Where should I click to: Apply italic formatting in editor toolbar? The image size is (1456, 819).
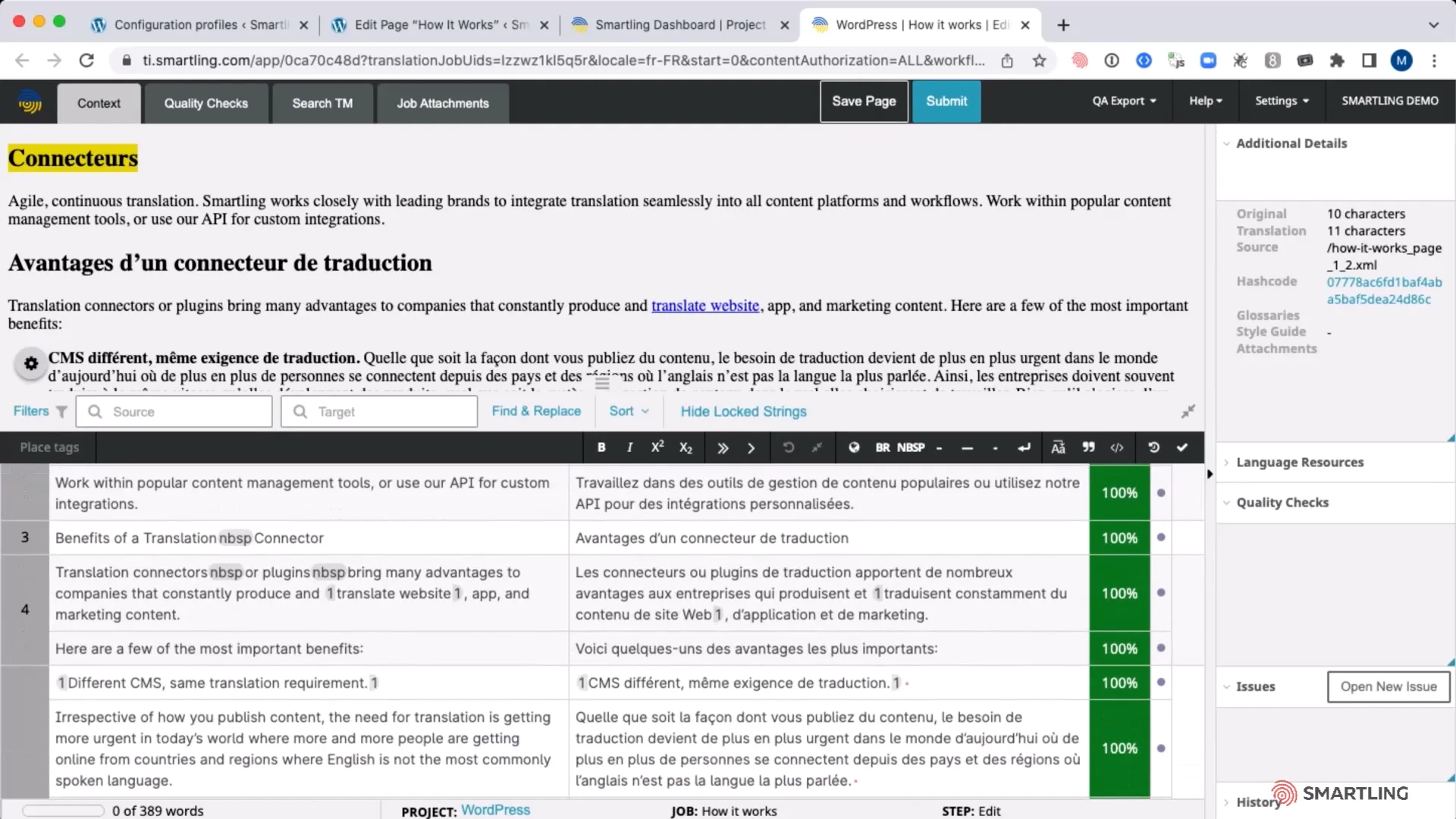(629, 447)
